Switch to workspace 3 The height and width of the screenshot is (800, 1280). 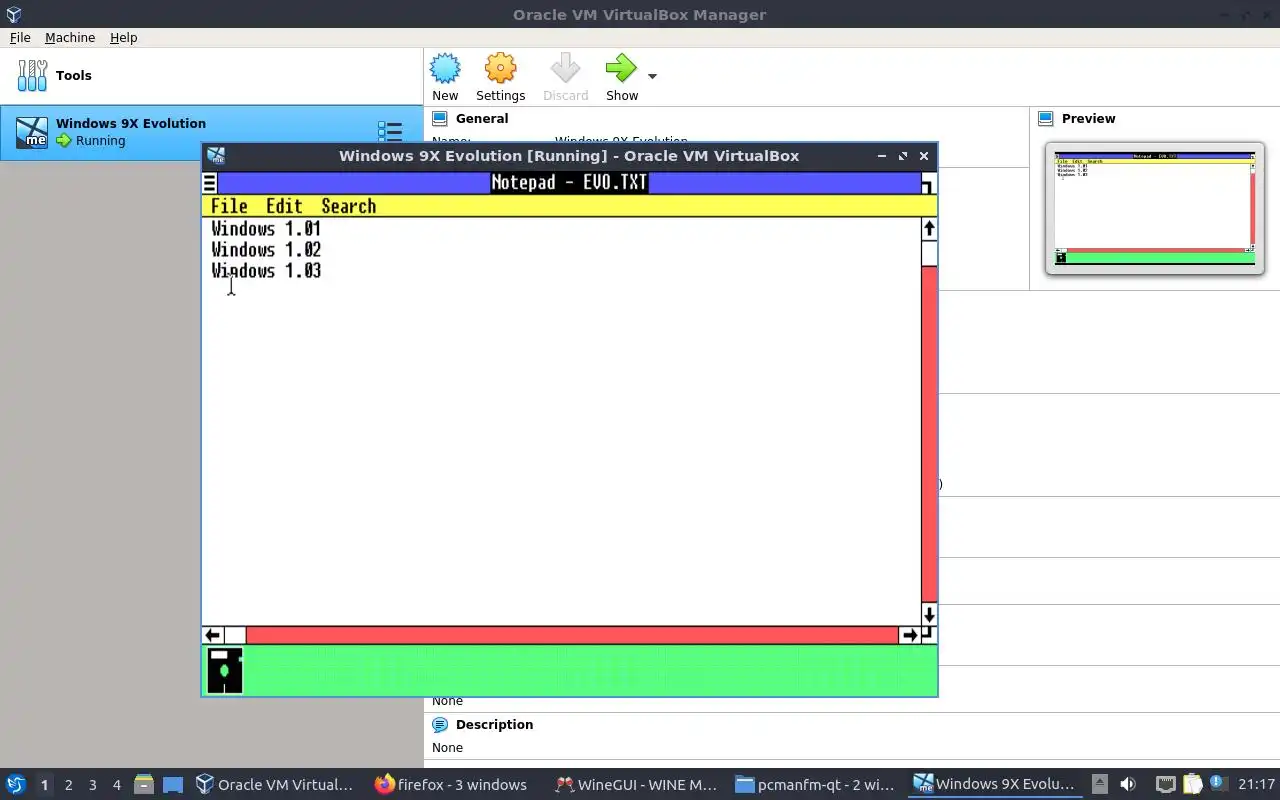click(92, 785)
